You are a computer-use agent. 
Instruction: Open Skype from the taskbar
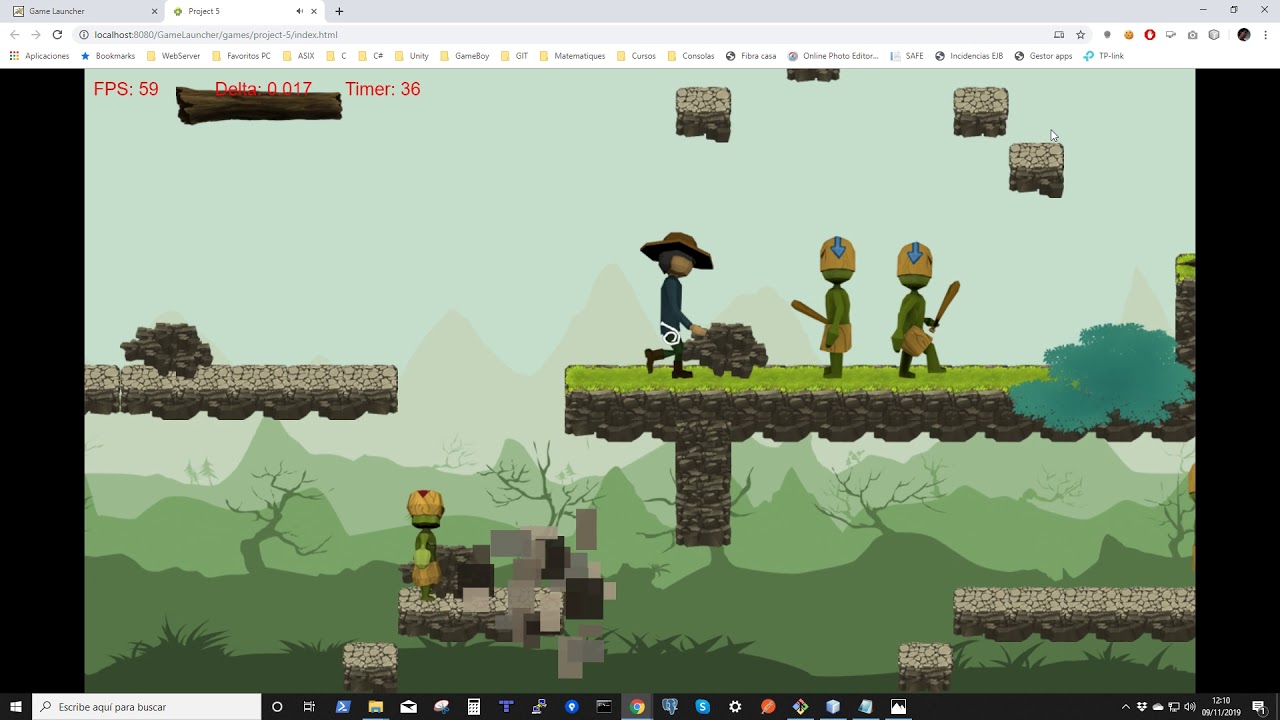(702, 707)
